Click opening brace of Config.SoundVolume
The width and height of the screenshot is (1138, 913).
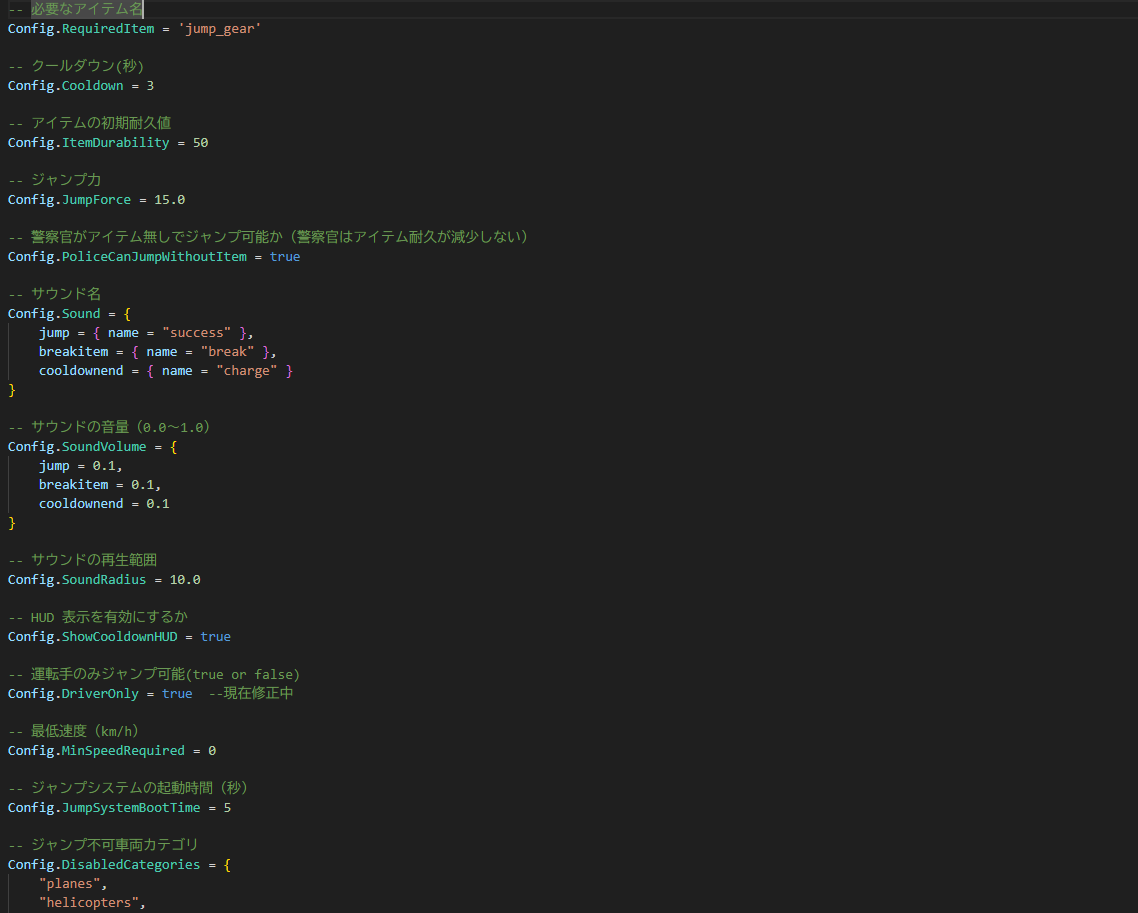(x=173, y=447)
